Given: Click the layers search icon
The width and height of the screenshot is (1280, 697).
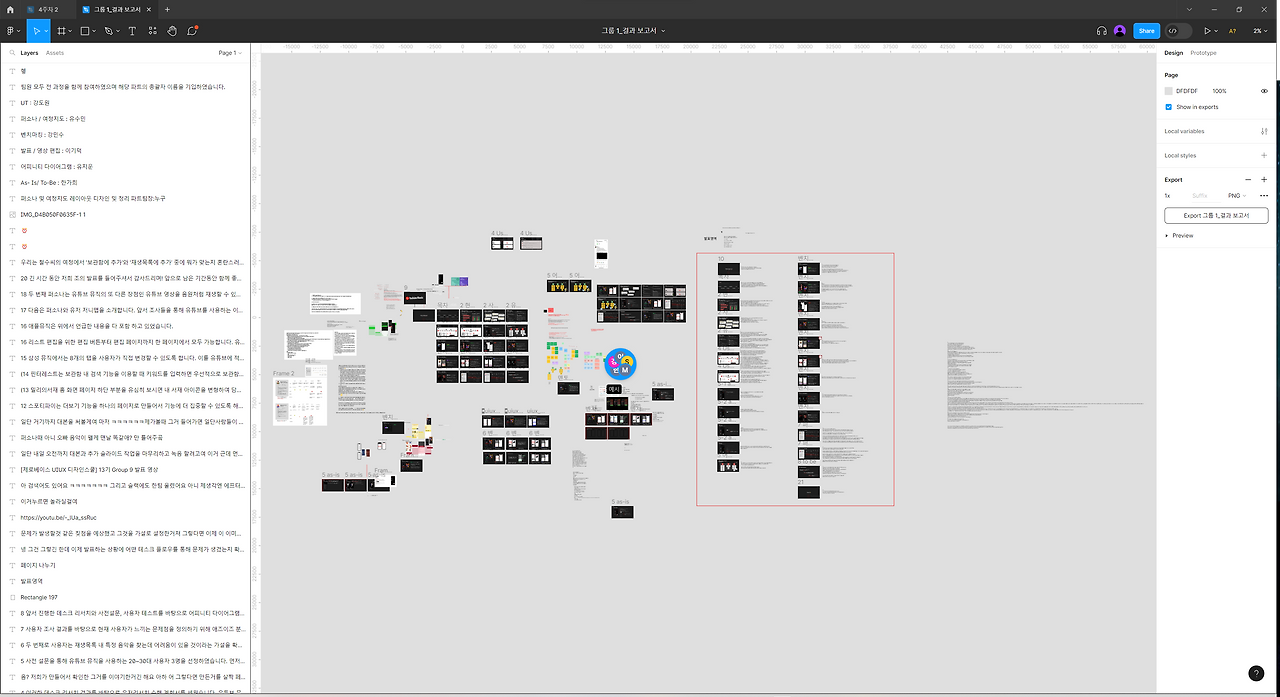Looking at the screenshot, I should (x=12, y=53).
